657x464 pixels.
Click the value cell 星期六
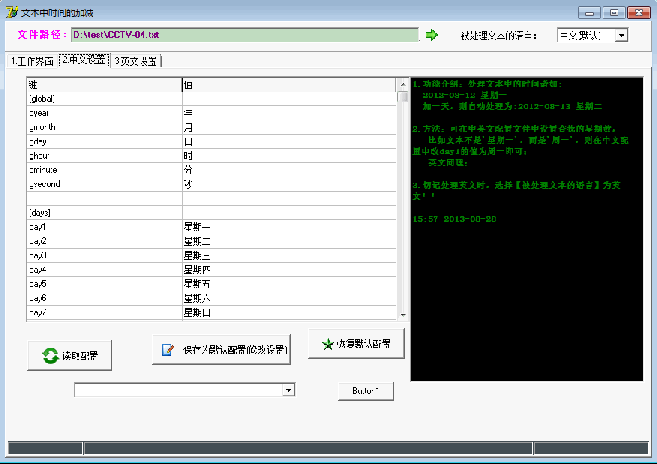pos(289,298)
